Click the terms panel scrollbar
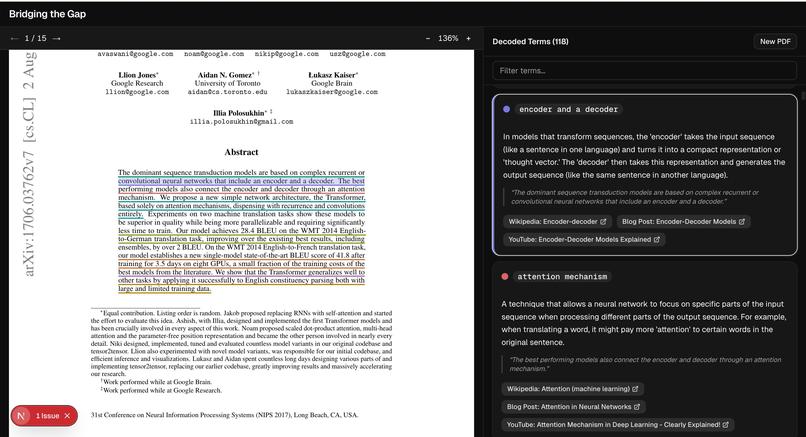The image size is (806, 437). pyautogui.click(x=803, y=97)
